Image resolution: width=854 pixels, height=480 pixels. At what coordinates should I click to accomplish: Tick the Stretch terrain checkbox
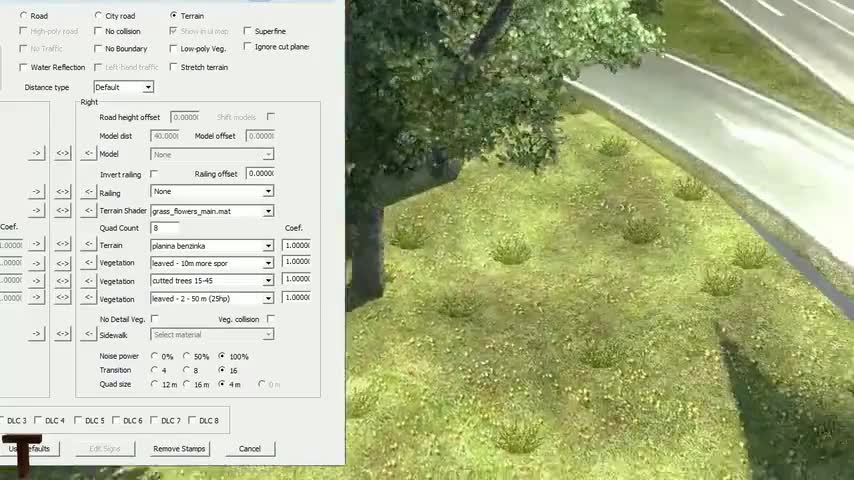pyautogui.click(x=173, y=67)
